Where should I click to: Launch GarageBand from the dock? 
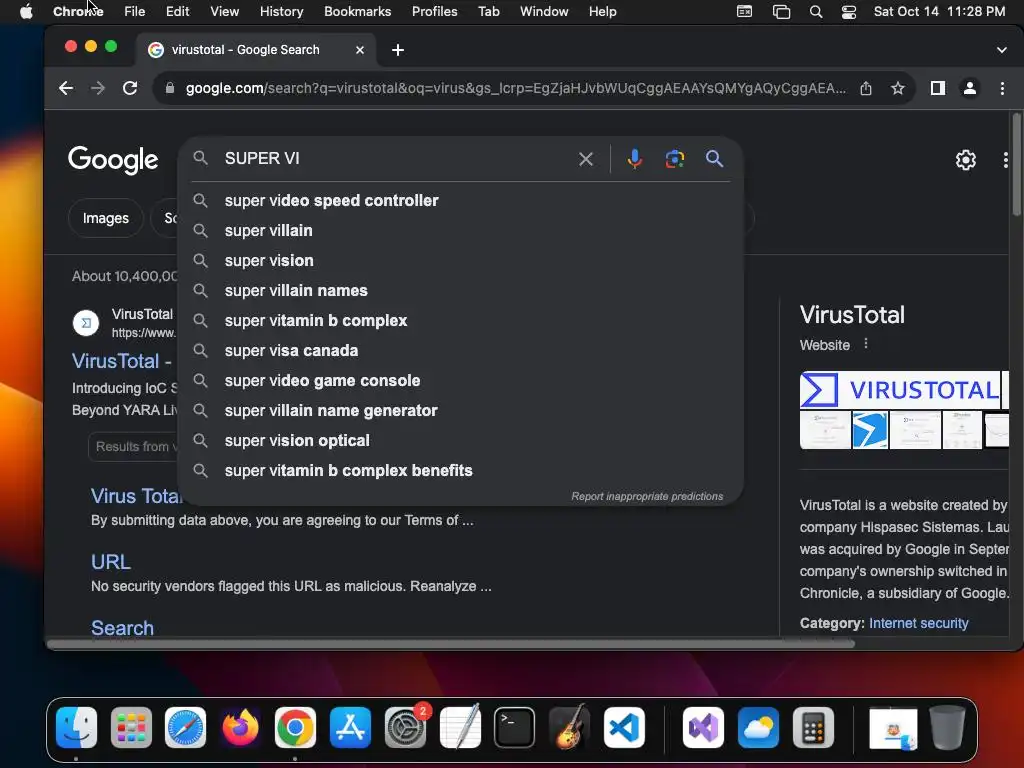[569, 727]
